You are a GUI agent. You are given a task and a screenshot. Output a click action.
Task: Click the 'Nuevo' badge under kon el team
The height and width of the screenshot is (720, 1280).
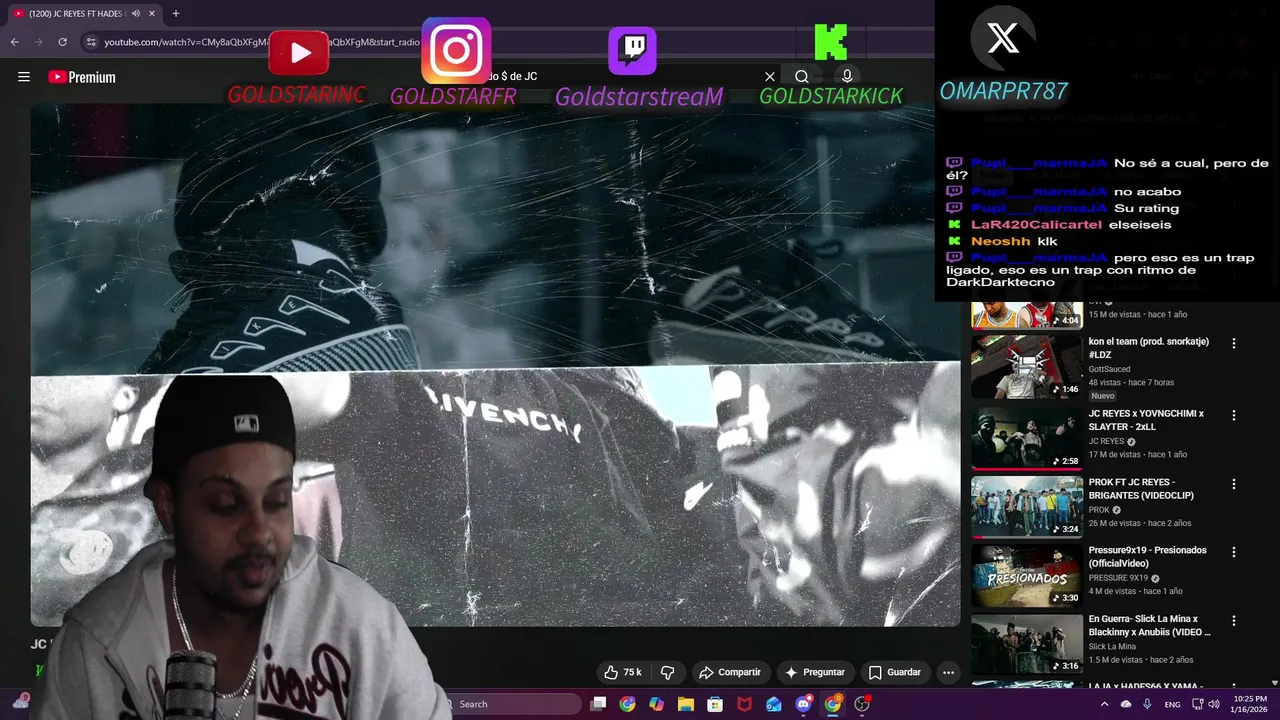tap(1102, 396)
